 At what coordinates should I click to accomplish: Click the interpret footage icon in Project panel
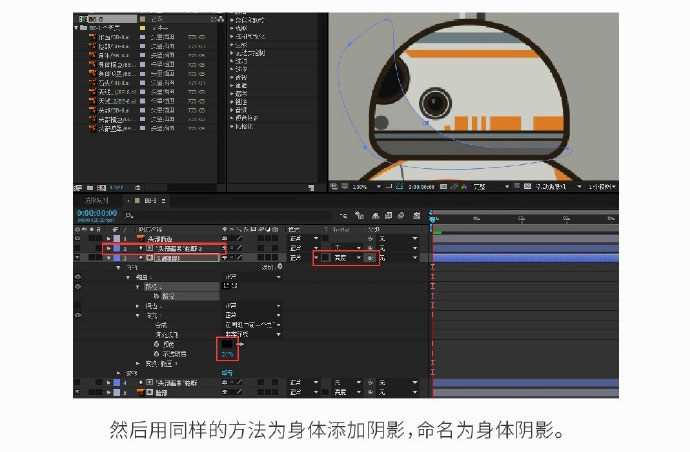tap(78, 188)
